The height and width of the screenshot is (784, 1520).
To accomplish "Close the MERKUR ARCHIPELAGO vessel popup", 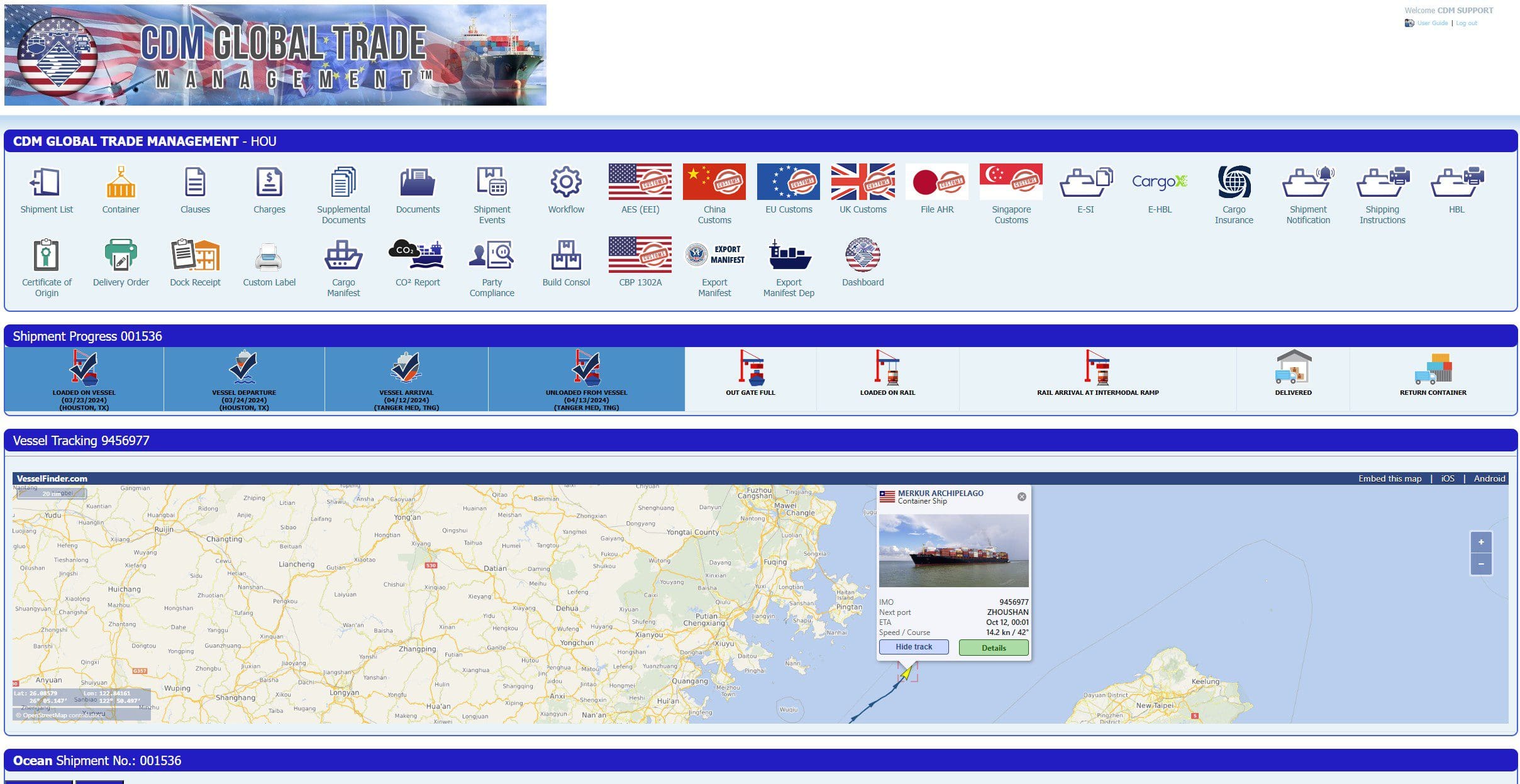I will (x=1022, y=497).
